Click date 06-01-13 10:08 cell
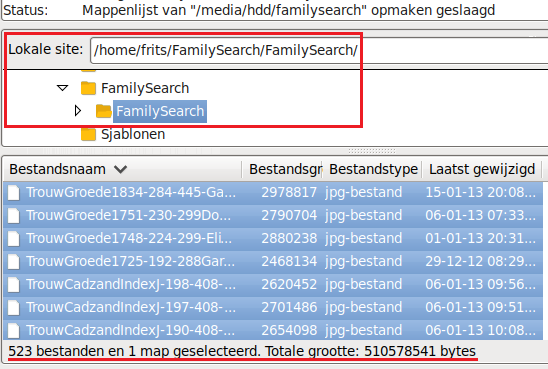Screen dimensions: 548x369 tap(481, 331)
